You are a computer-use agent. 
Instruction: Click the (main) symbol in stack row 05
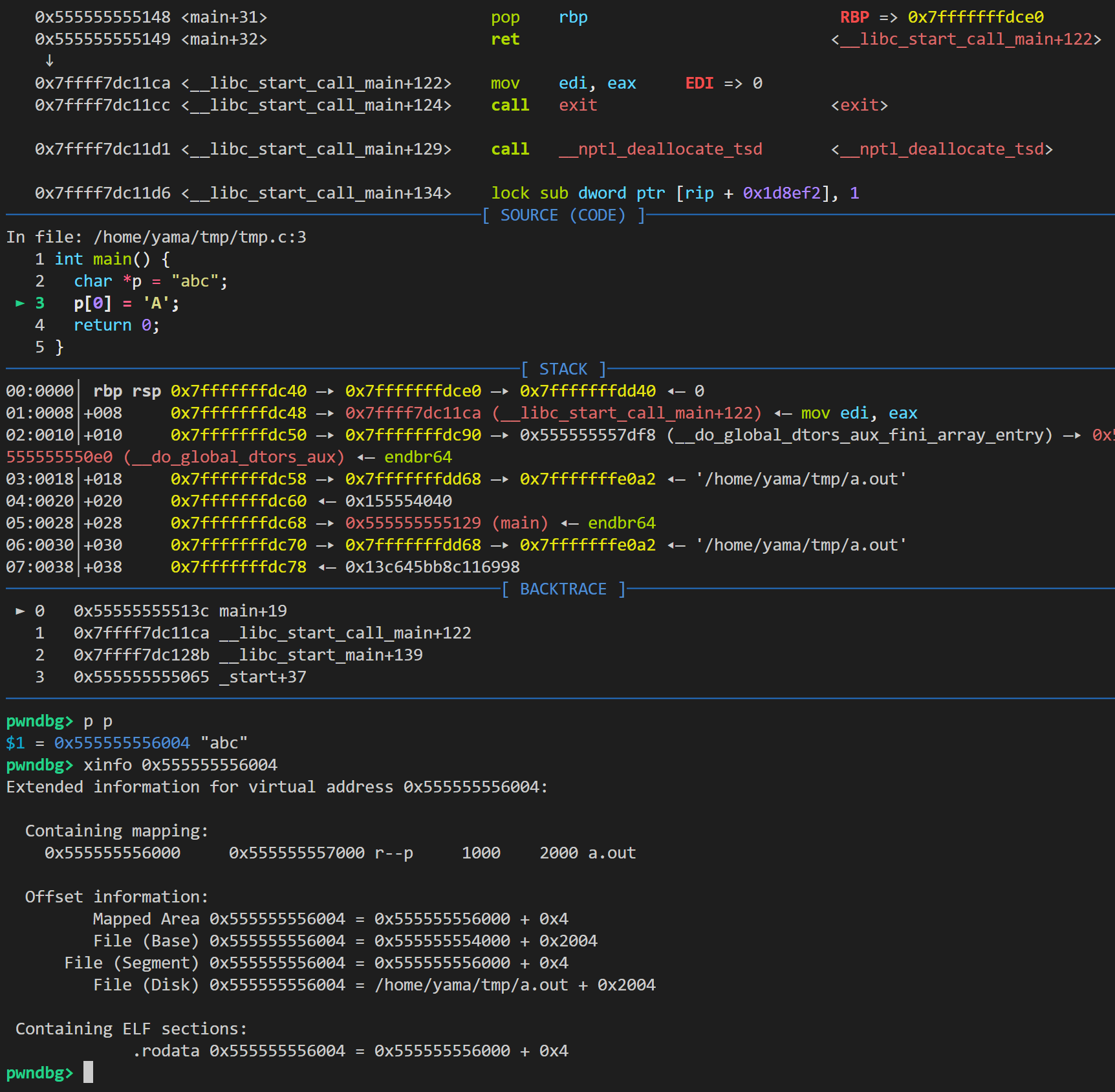tap(520, 523)
